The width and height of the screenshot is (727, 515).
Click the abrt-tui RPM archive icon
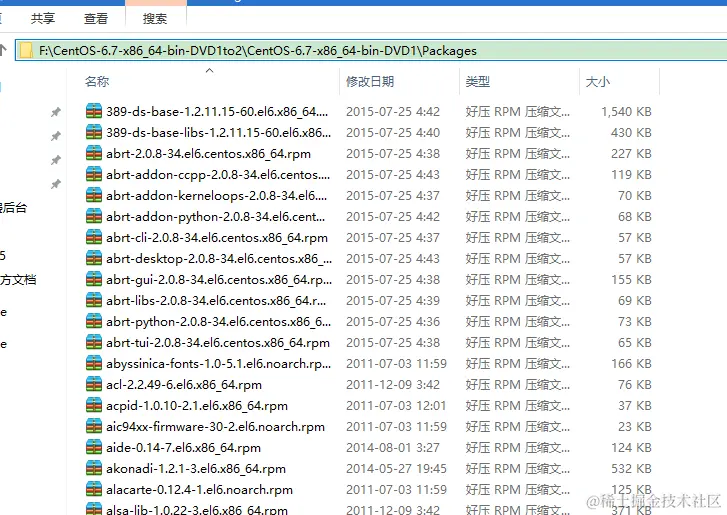94,343
